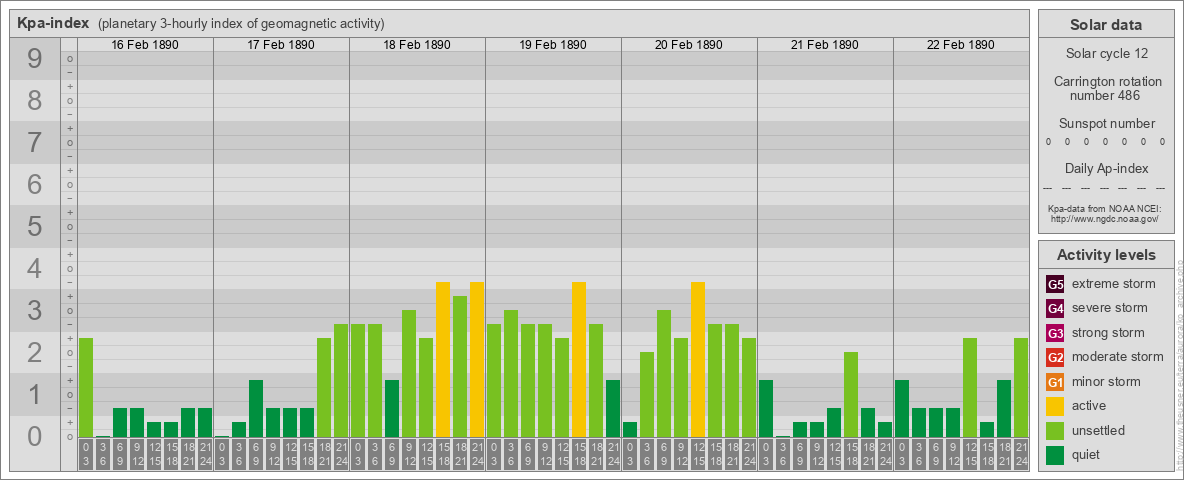
Task: Click the 'moderate storm' legend label
Action: [x=1118, y=356]
